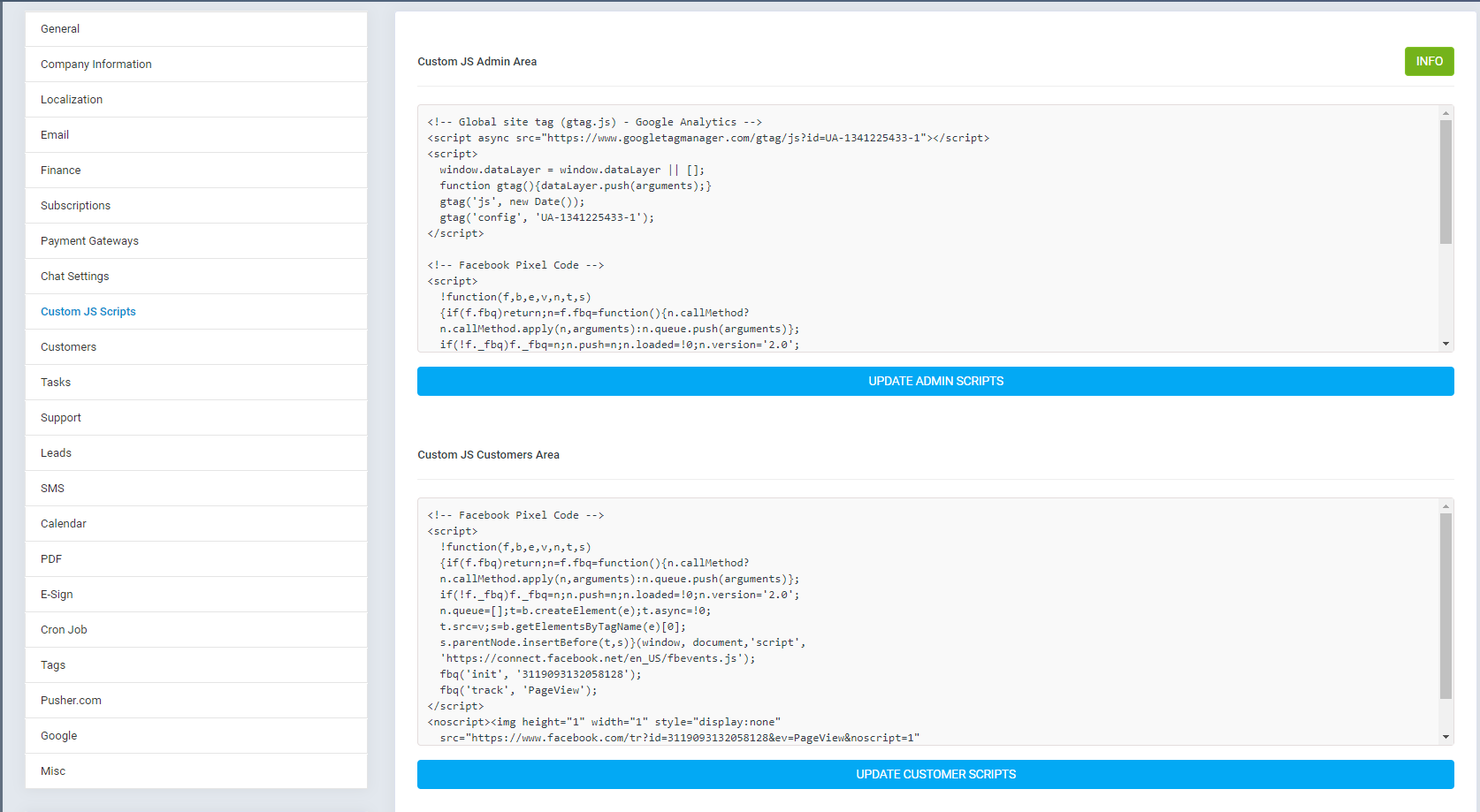This screenshot has height=812, width=1480.
Task: Click the 'Custom JS Customers Area' heading
Action: coord(488,454)
